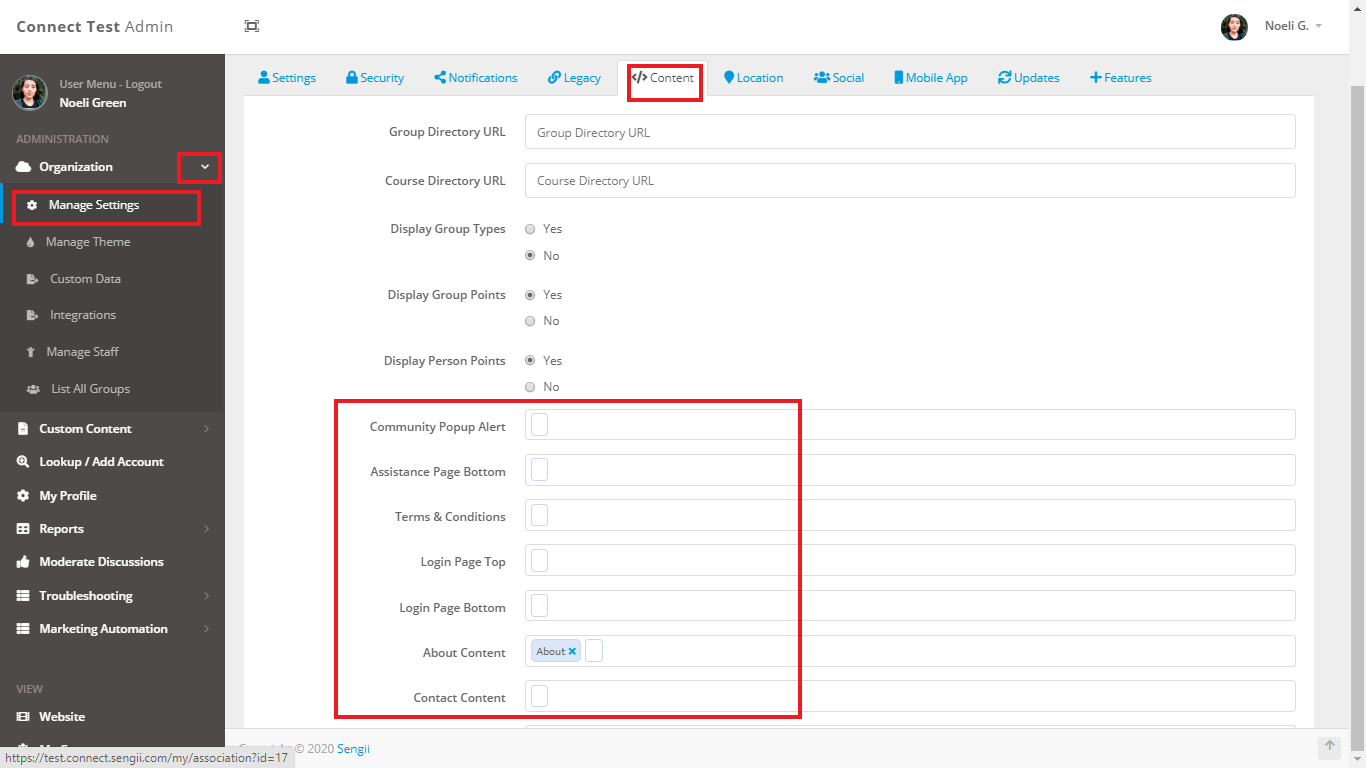Screen dimensions: 1366x768
Task: Click Lookup / Add Account search icon
Action: 23,462
